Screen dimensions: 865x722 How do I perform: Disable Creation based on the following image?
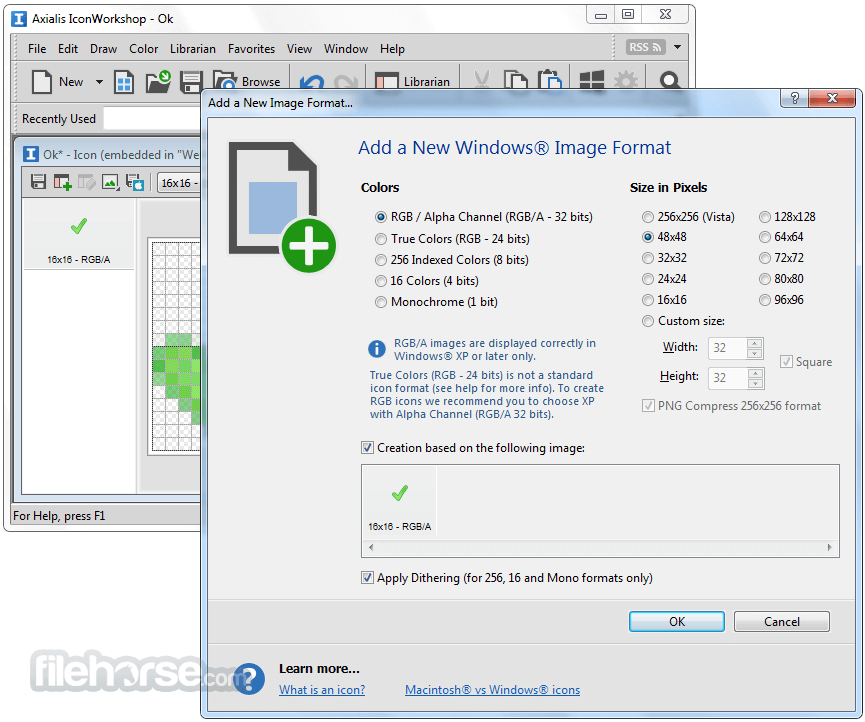click(x=368, y=447)
